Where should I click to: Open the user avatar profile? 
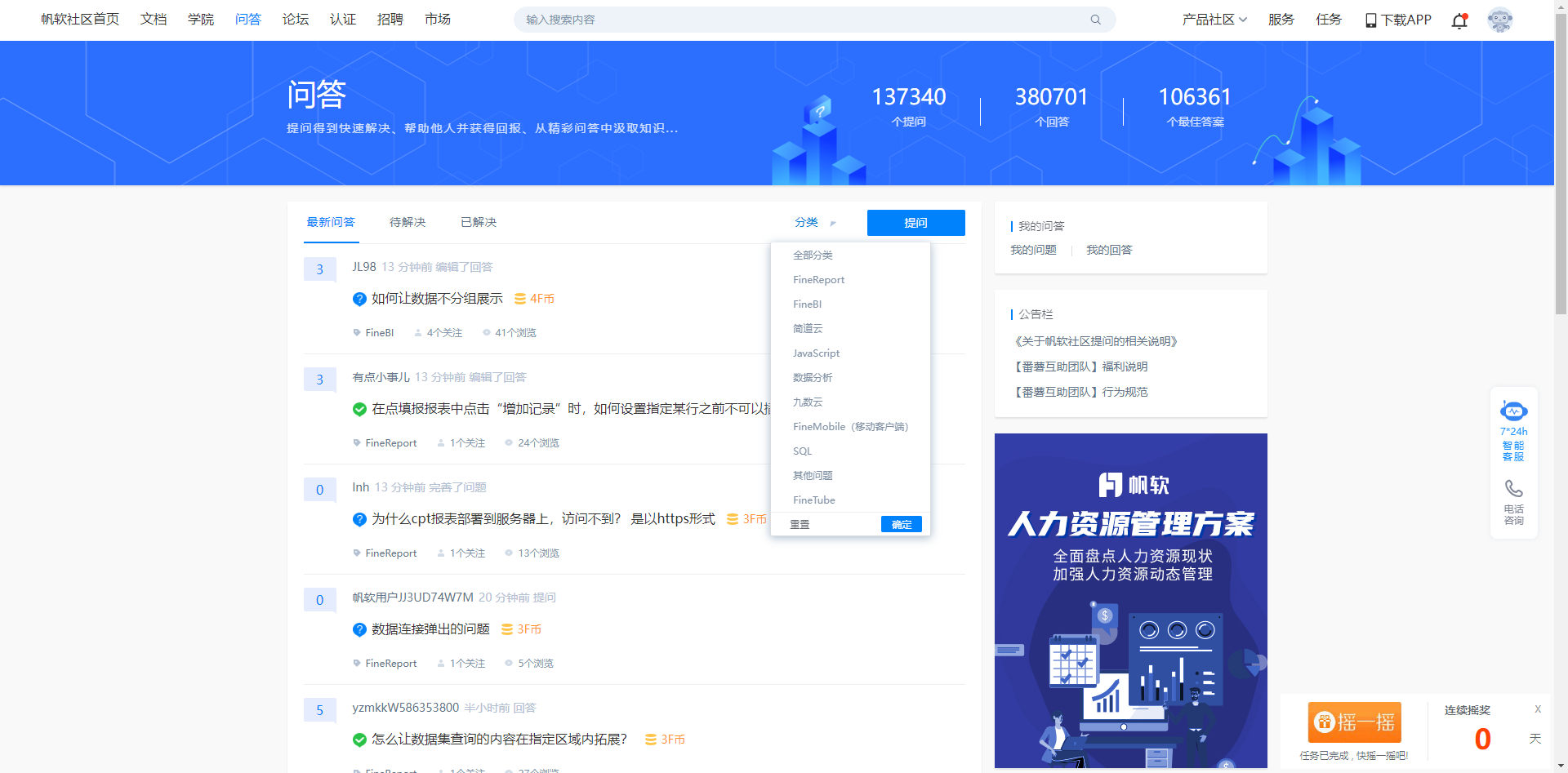1500,20
